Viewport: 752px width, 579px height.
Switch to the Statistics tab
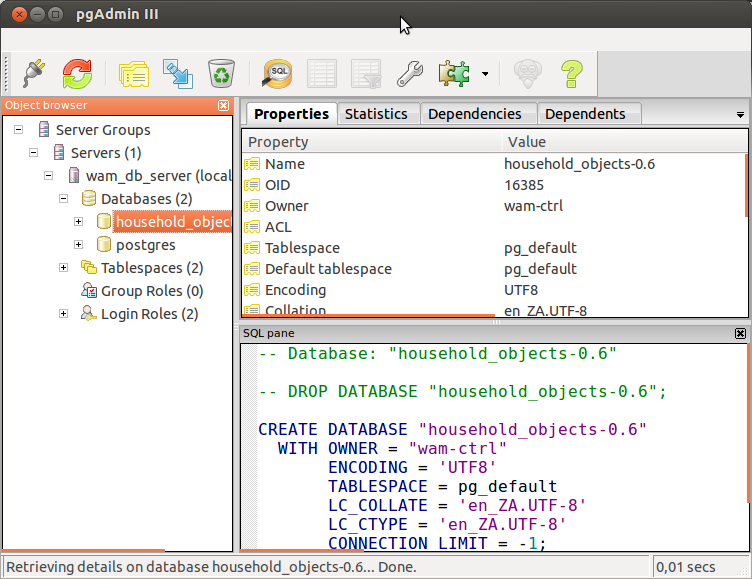pyautogui.click(x=376, y=114)
